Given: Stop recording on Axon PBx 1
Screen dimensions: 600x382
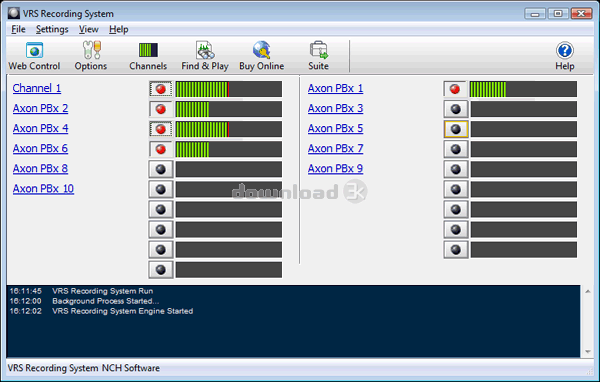Looking at the screenshot, I should point(455,89).
